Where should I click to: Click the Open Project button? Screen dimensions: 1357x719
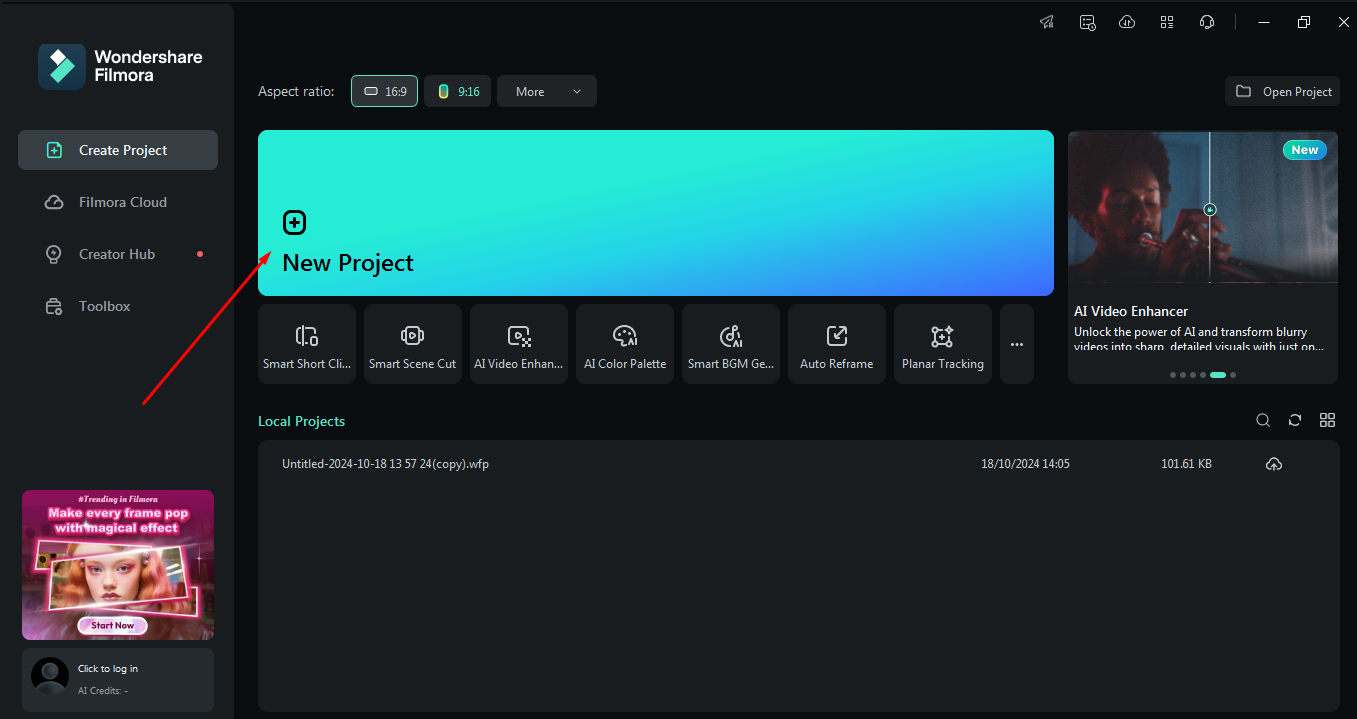1282,91
